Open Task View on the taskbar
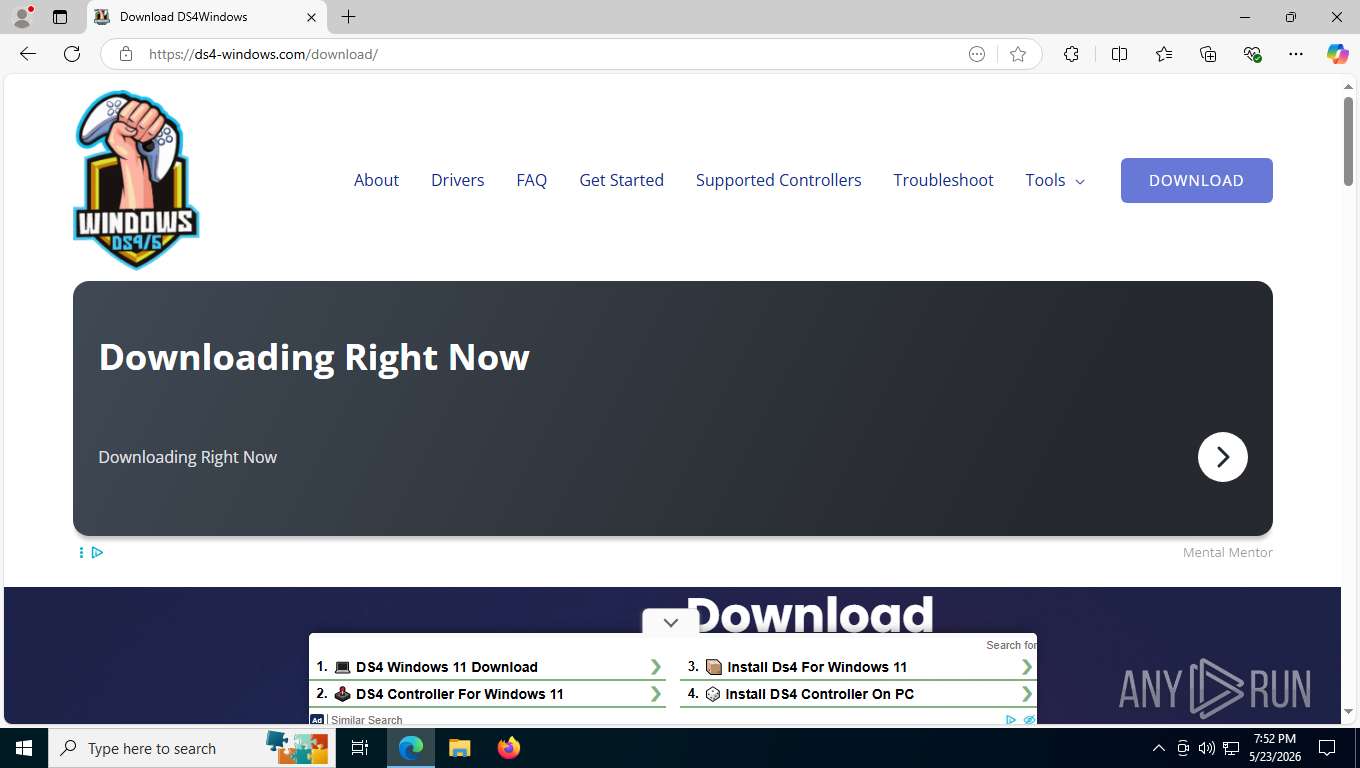Image resolution: width=1360 pixels, height=768 pixels. [x=360, y=748]
